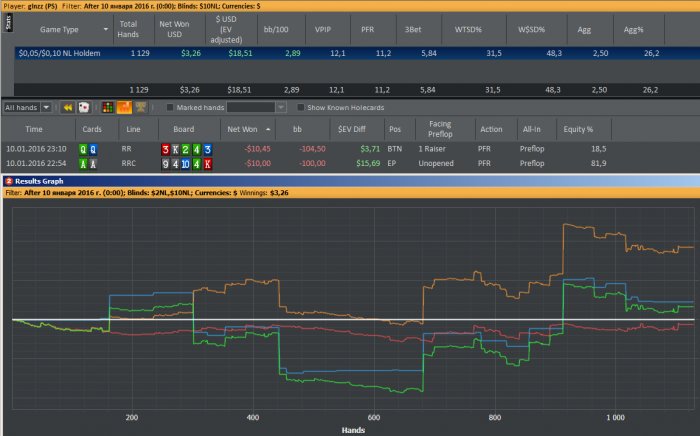Select the $0,05/$0,10 NL Holdem row
The width and height of the screenshot is (700, 436).
click(357, 53)
